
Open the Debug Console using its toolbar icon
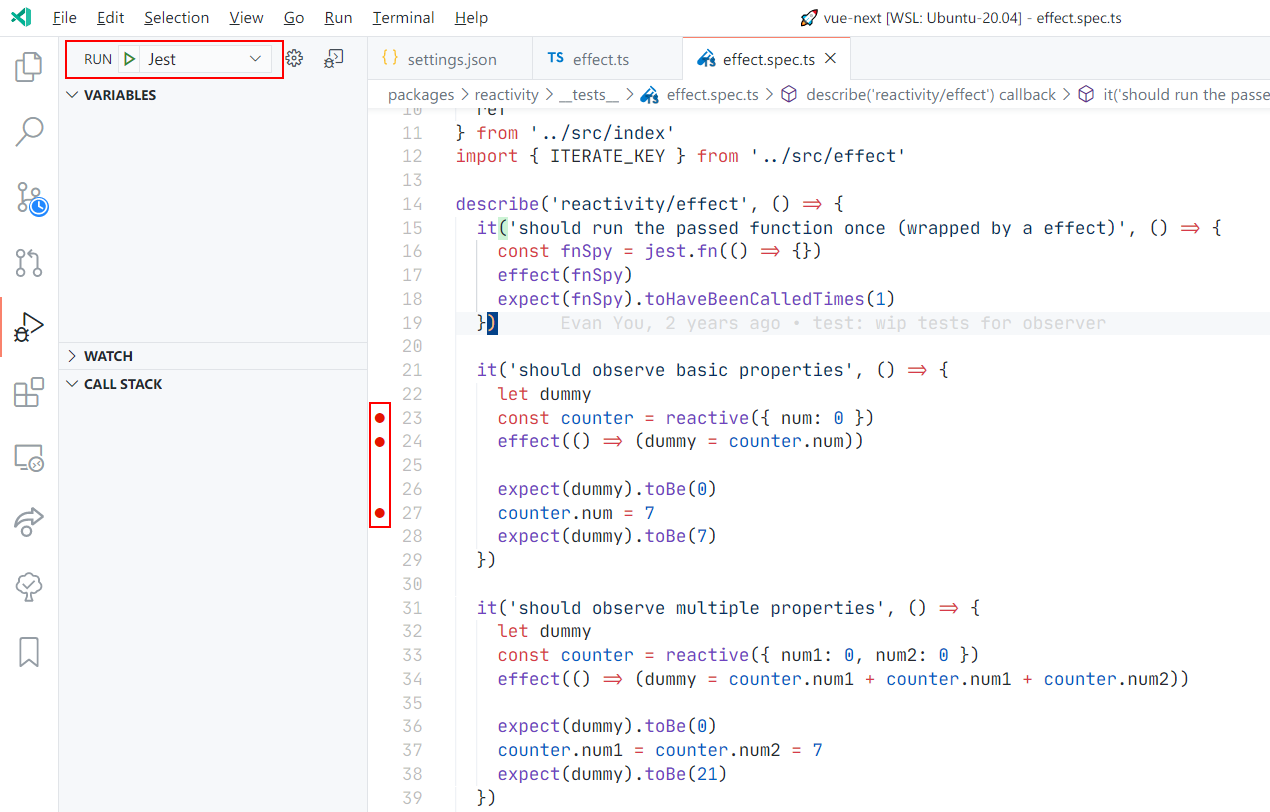(x=332, y=58)
